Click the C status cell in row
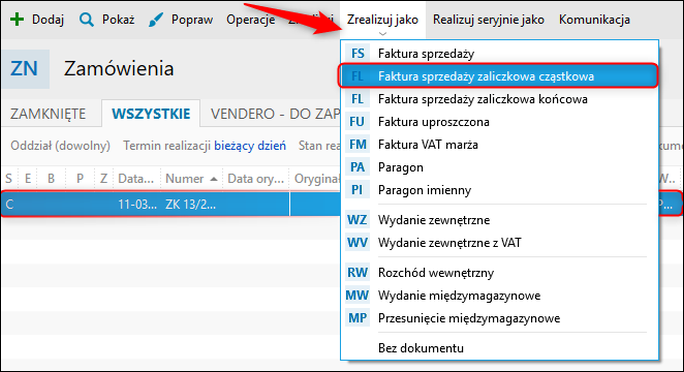Viewport: 684px width, 372px height. coord(10,205)
